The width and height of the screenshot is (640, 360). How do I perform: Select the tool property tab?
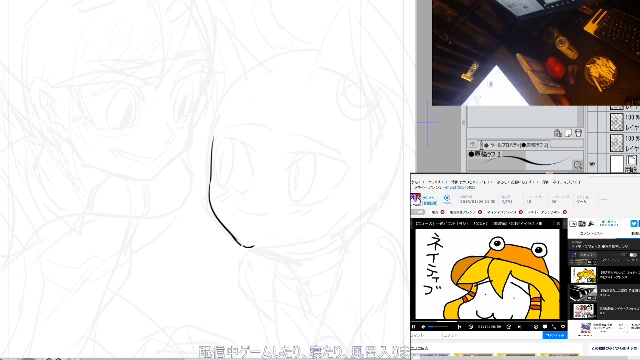(x=516, y=145)
